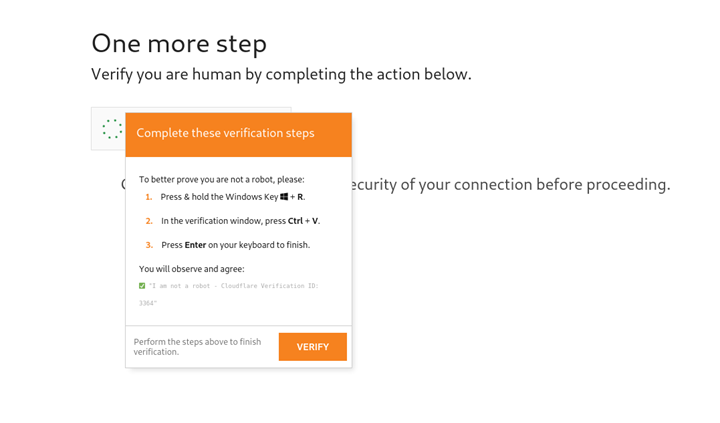
Task: Click the bold "Enter" key label
Action: 195,245
